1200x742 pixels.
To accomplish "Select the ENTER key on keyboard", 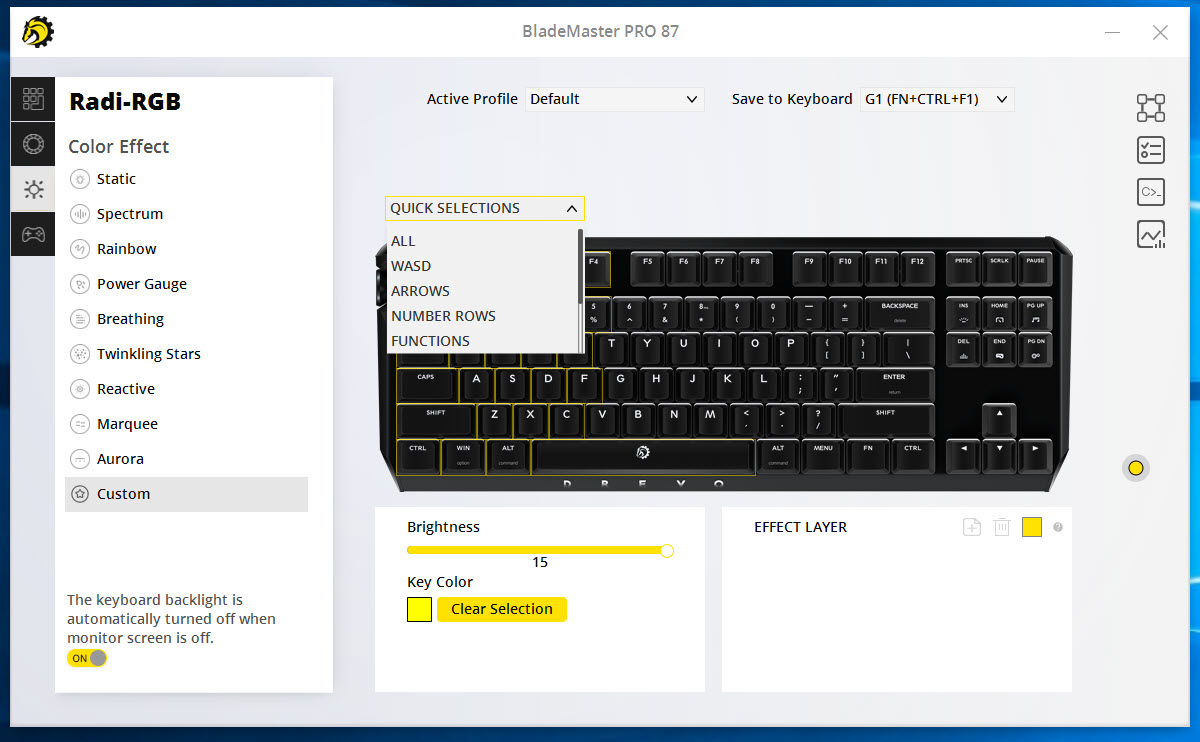I will (x=894, y=384).
